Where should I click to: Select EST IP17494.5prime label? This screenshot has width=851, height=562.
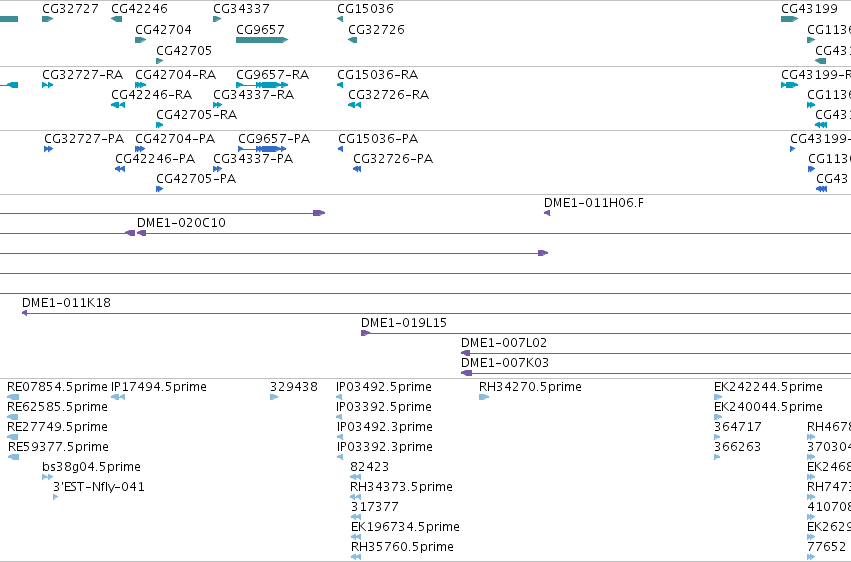pyautogui.click(x=158, y=387)
